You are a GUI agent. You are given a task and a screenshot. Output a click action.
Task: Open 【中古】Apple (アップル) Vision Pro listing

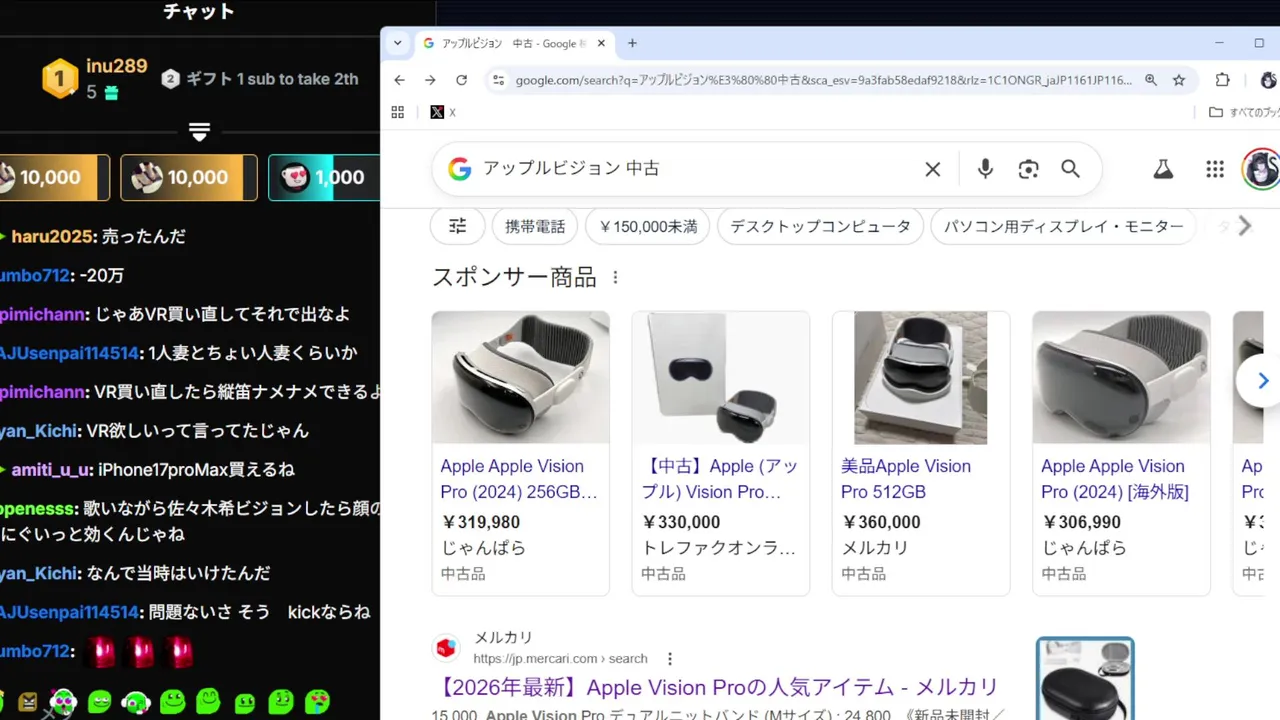click(x=719, y=479)
